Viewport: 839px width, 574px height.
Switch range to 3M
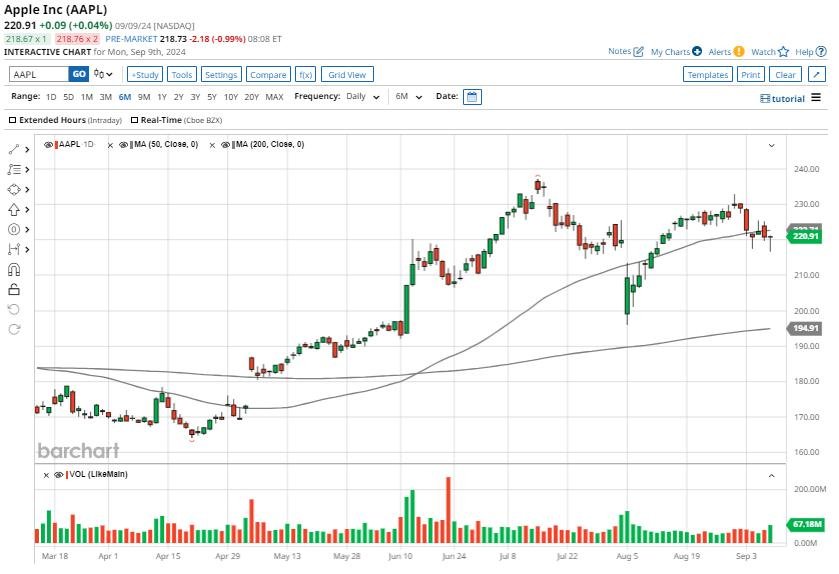click(105, 97)
